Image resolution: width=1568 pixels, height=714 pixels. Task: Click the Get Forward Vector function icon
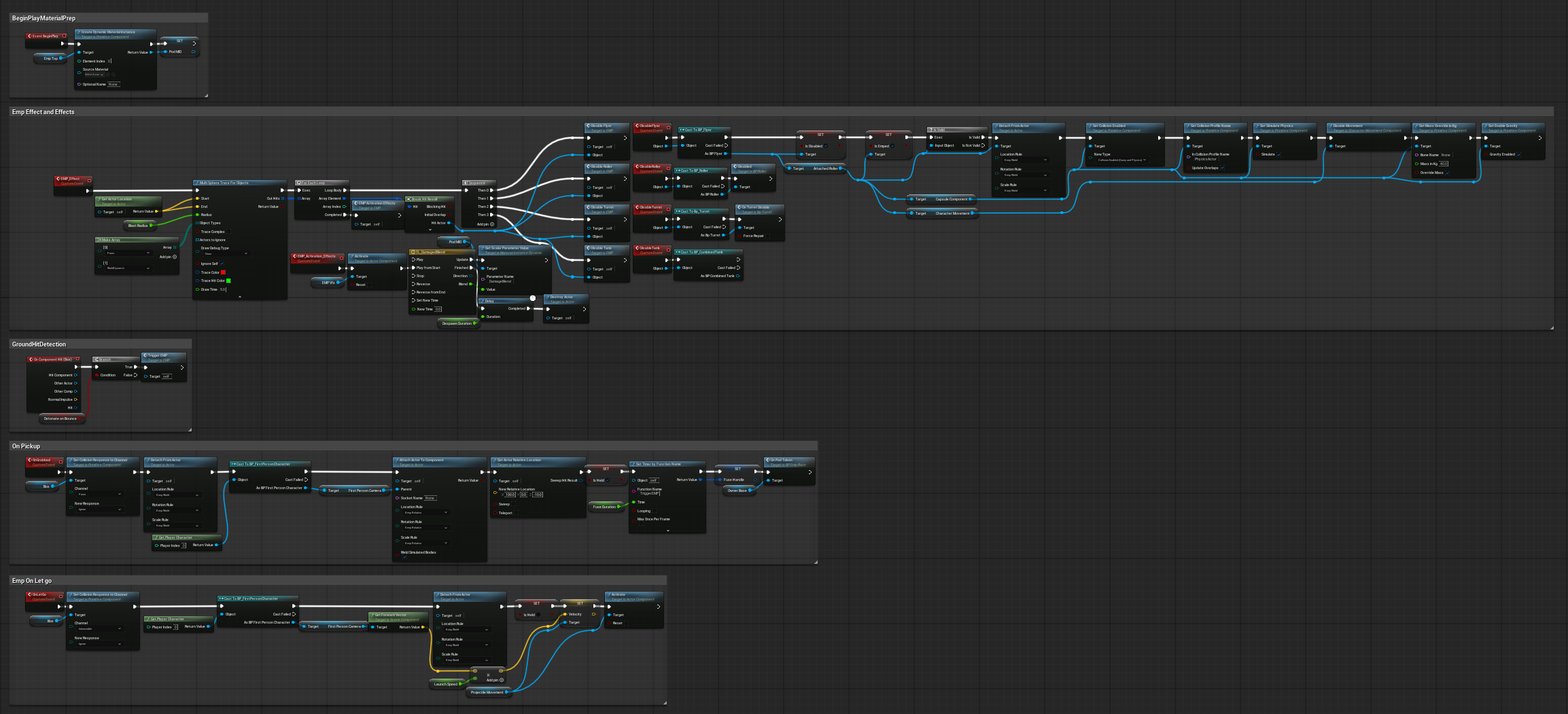click(372, 615)
